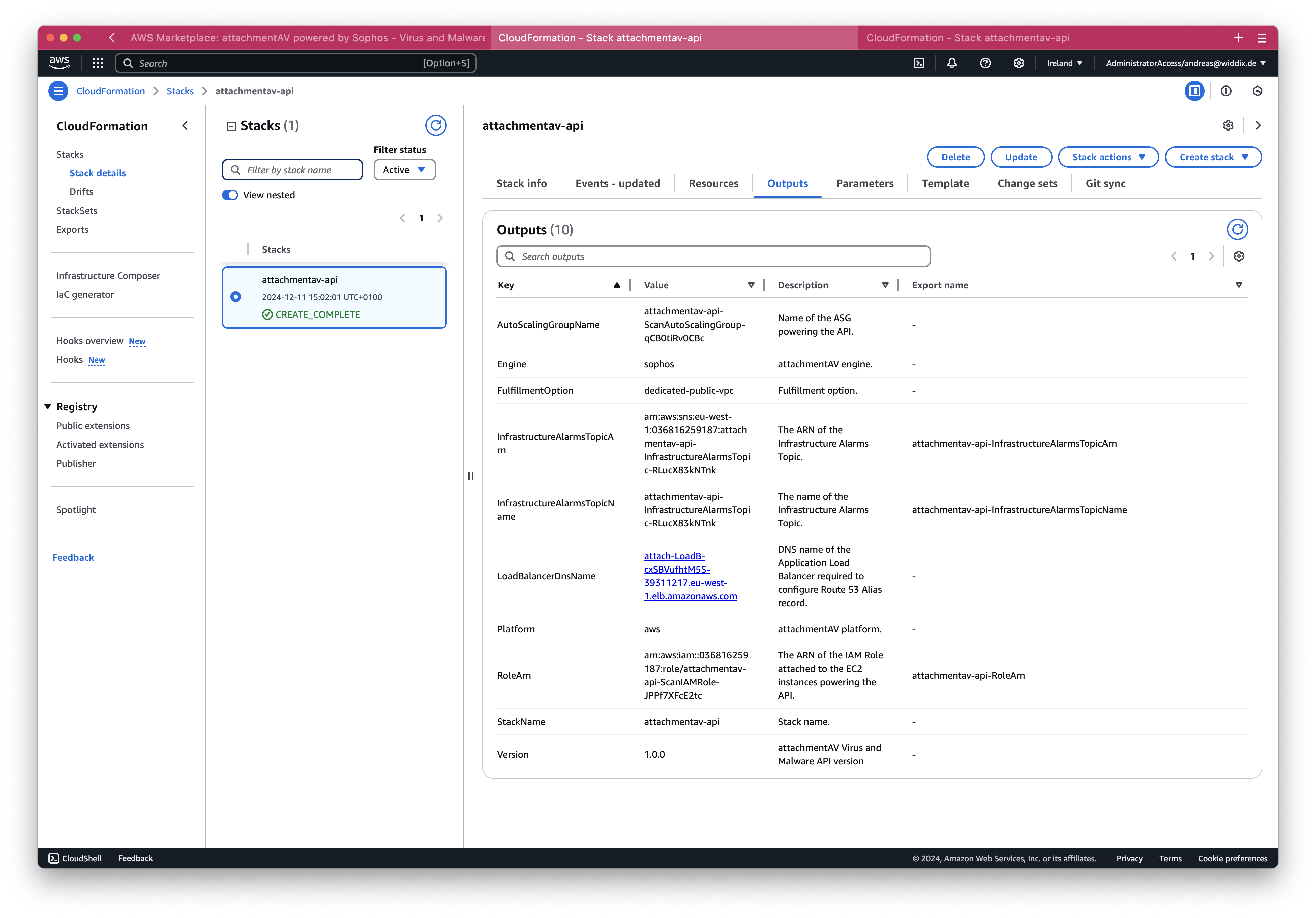Click the CloudShell icon in footer
This screenshot has height=918, width=1316.
coord(53,858)
